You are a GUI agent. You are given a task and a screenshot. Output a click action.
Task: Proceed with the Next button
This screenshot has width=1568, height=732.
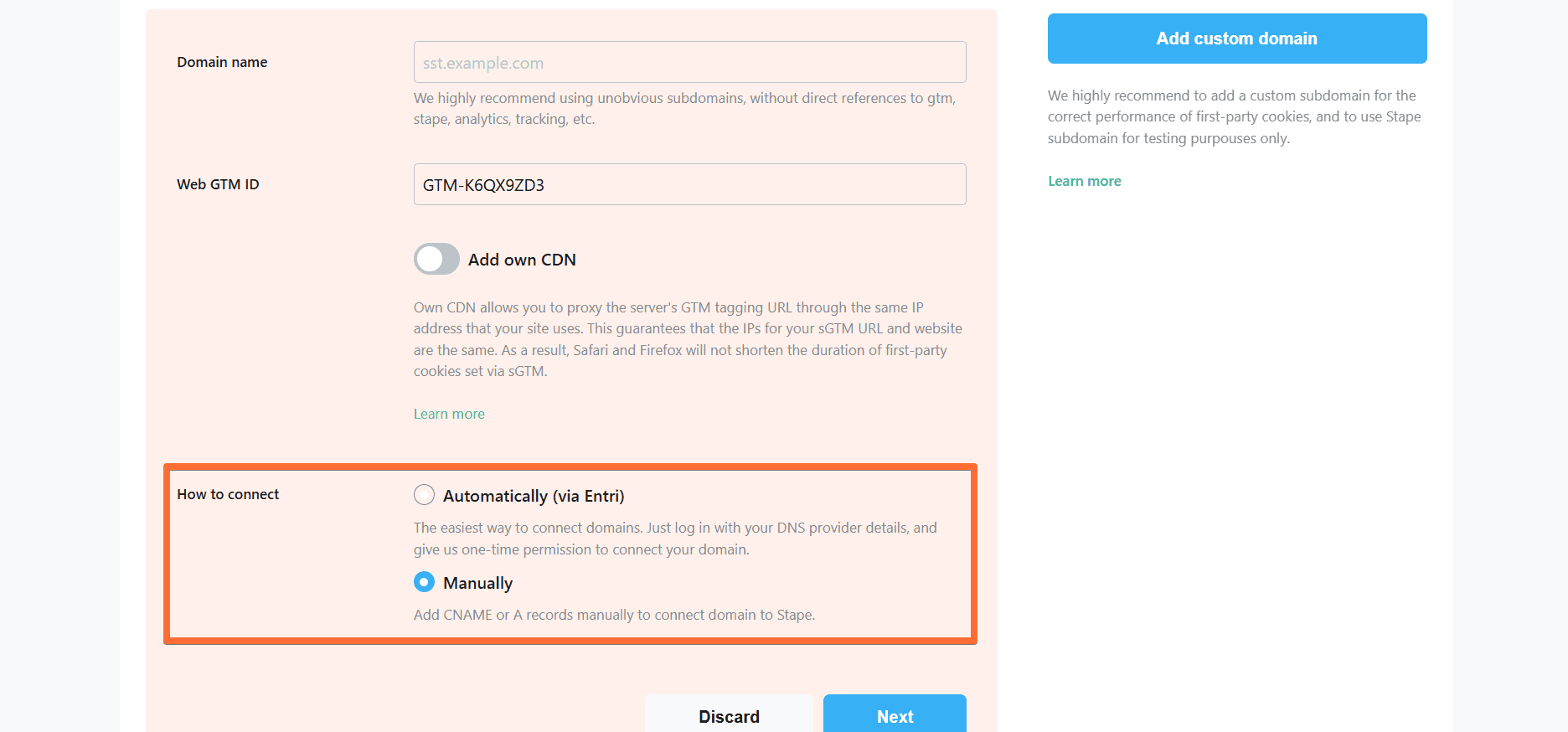click(x=895, y=716)
